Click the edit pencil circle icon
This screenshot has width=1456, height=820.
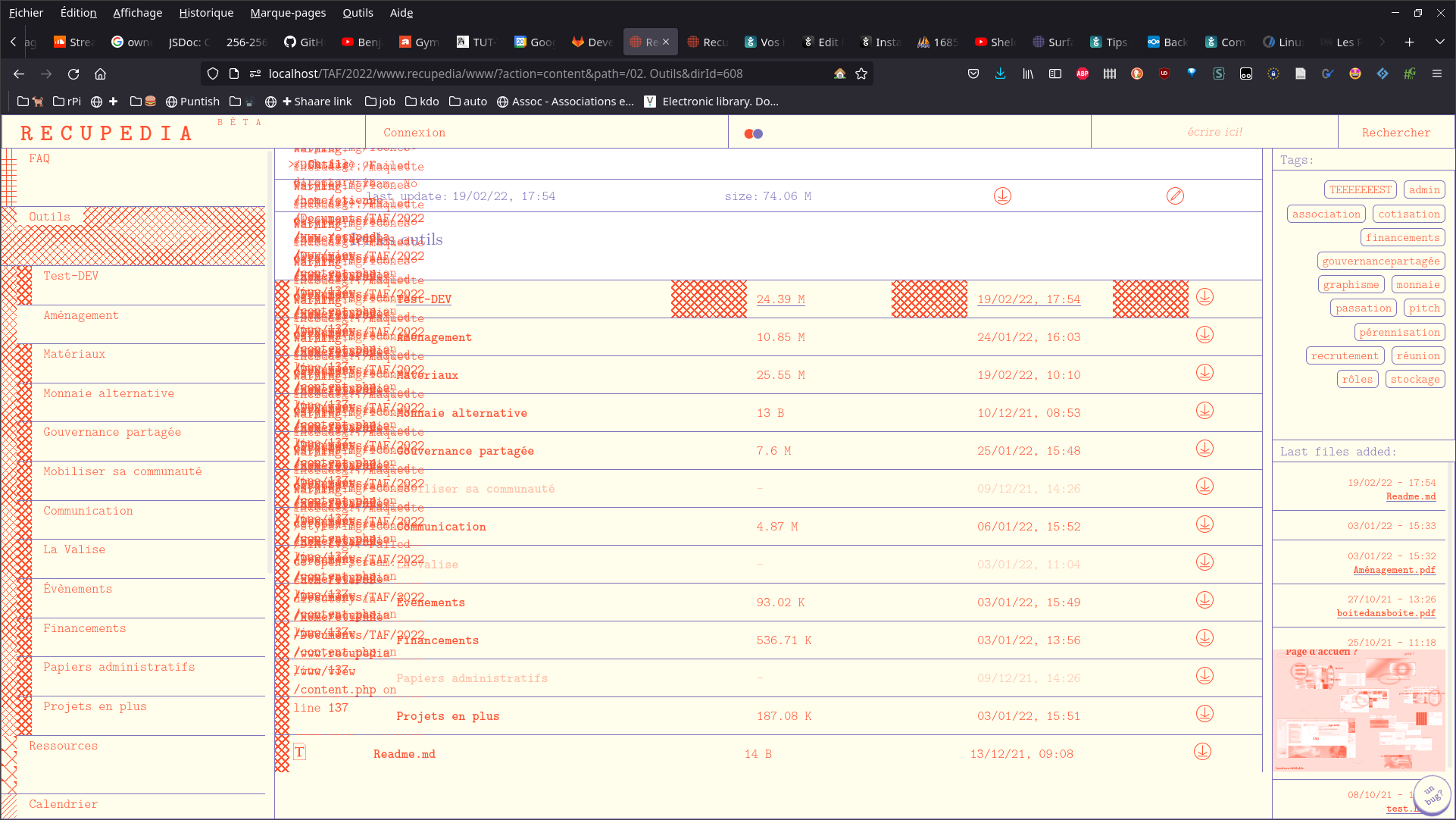(x=1175, y=196)
